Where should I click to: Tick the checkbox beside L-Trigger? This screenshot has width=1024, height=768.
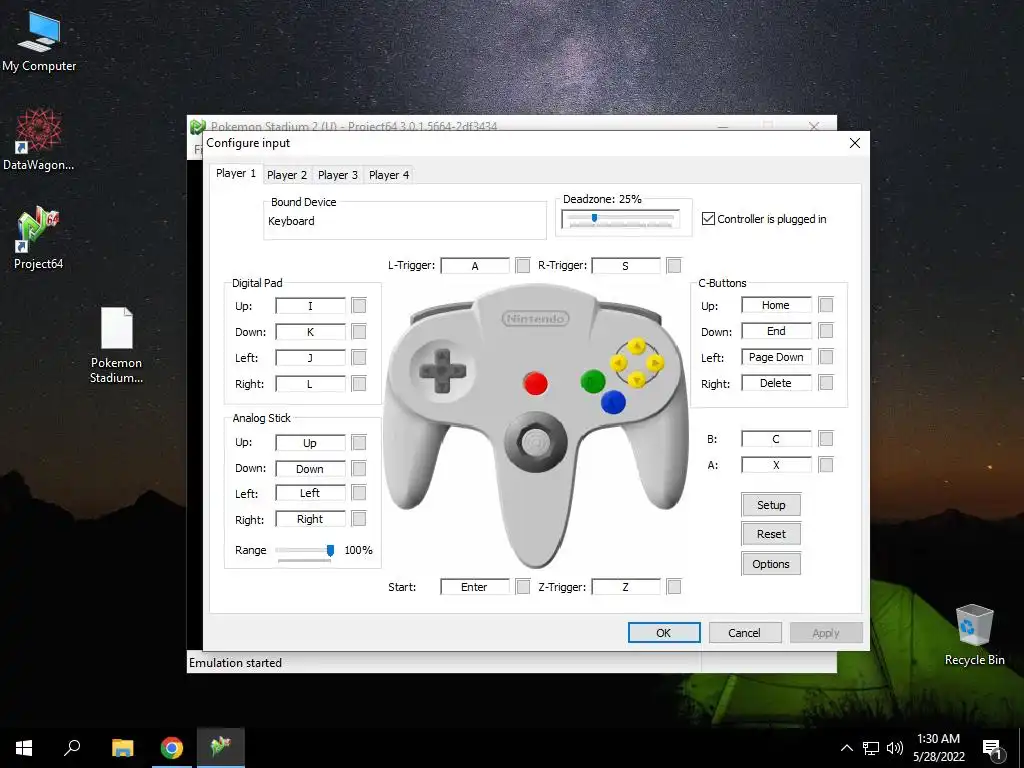tap(522, 265)
